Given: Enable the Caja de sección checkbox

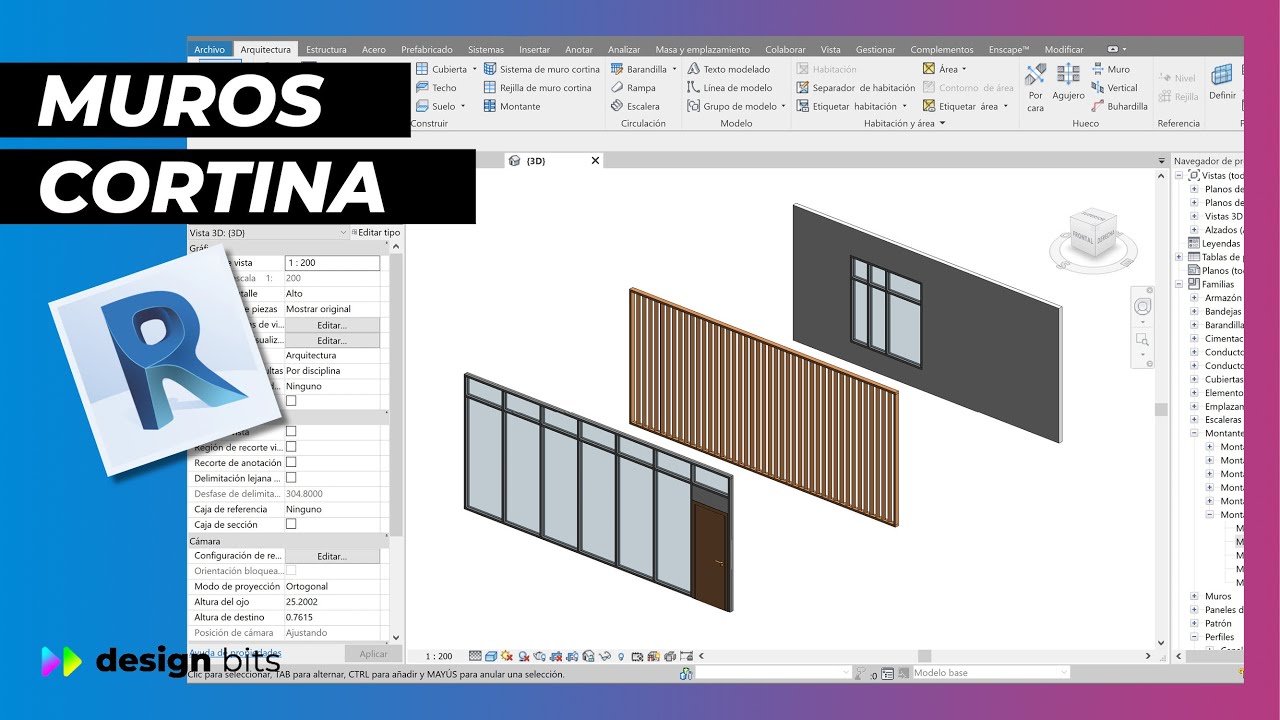Looking at the screenshot, I should (x=291, y=524).
